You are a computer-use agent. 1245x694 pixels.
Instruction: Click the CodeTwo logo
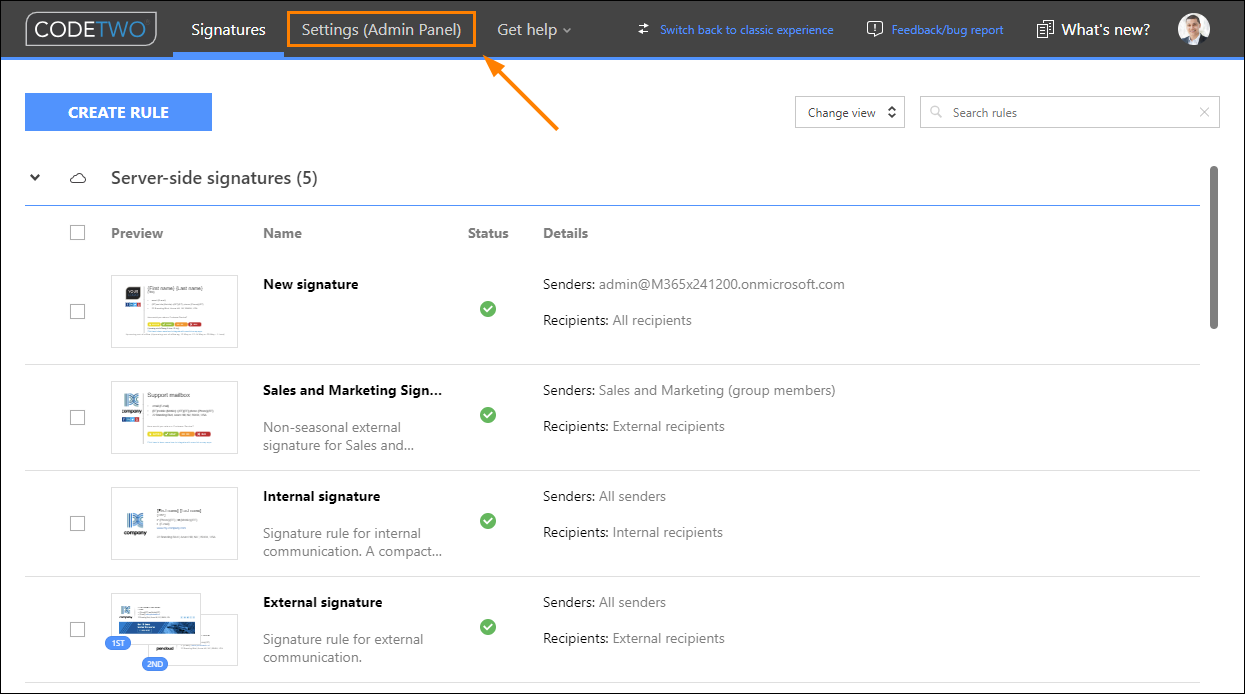pos(91,29)
